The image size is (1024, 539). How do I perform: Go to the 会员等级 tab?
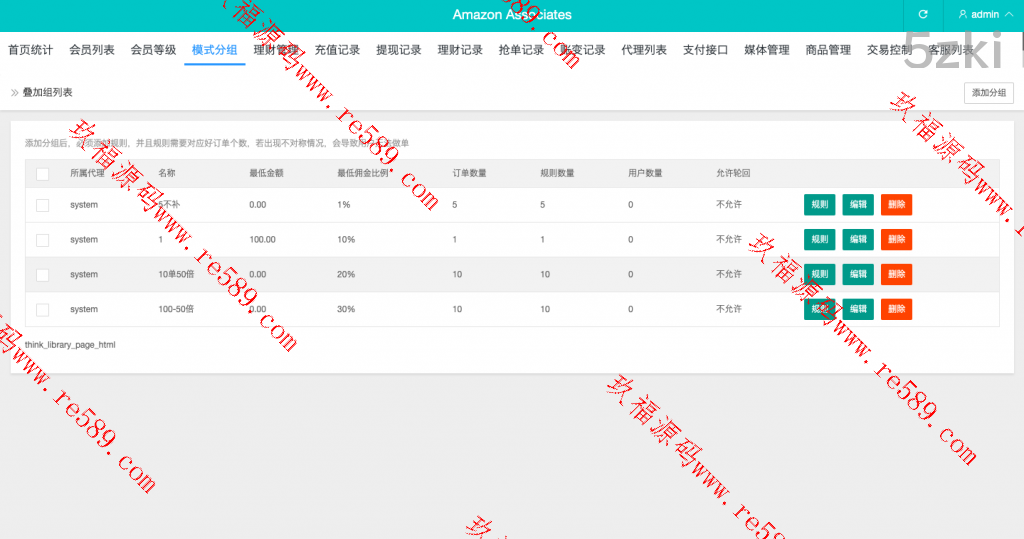[153, 50]
